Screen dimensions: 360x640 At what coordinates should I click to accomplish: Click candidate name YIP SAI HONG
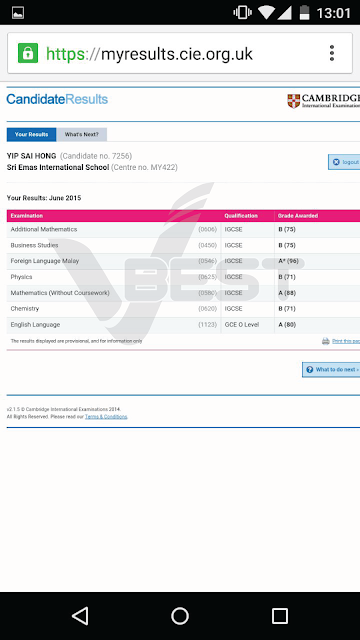[x=31, y=156]
